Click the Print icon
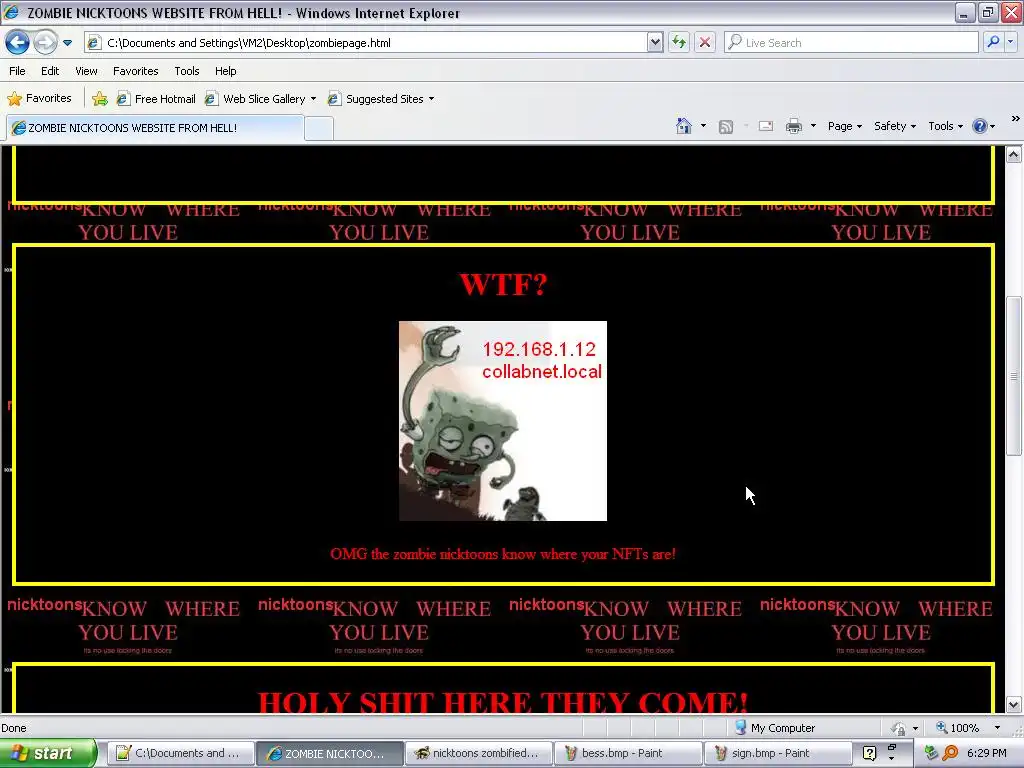1024x768 pixels. [793, 126]
